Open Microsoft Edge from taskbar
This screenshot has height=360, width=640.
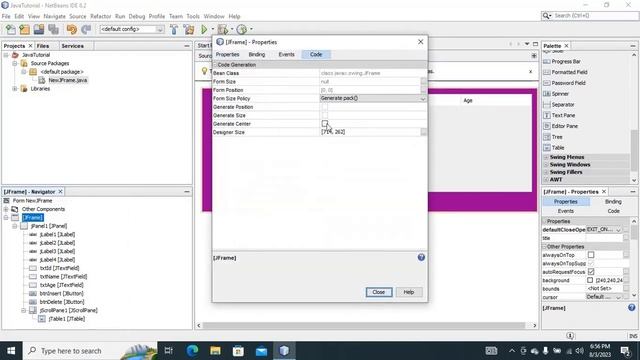(x=192, y=351)
